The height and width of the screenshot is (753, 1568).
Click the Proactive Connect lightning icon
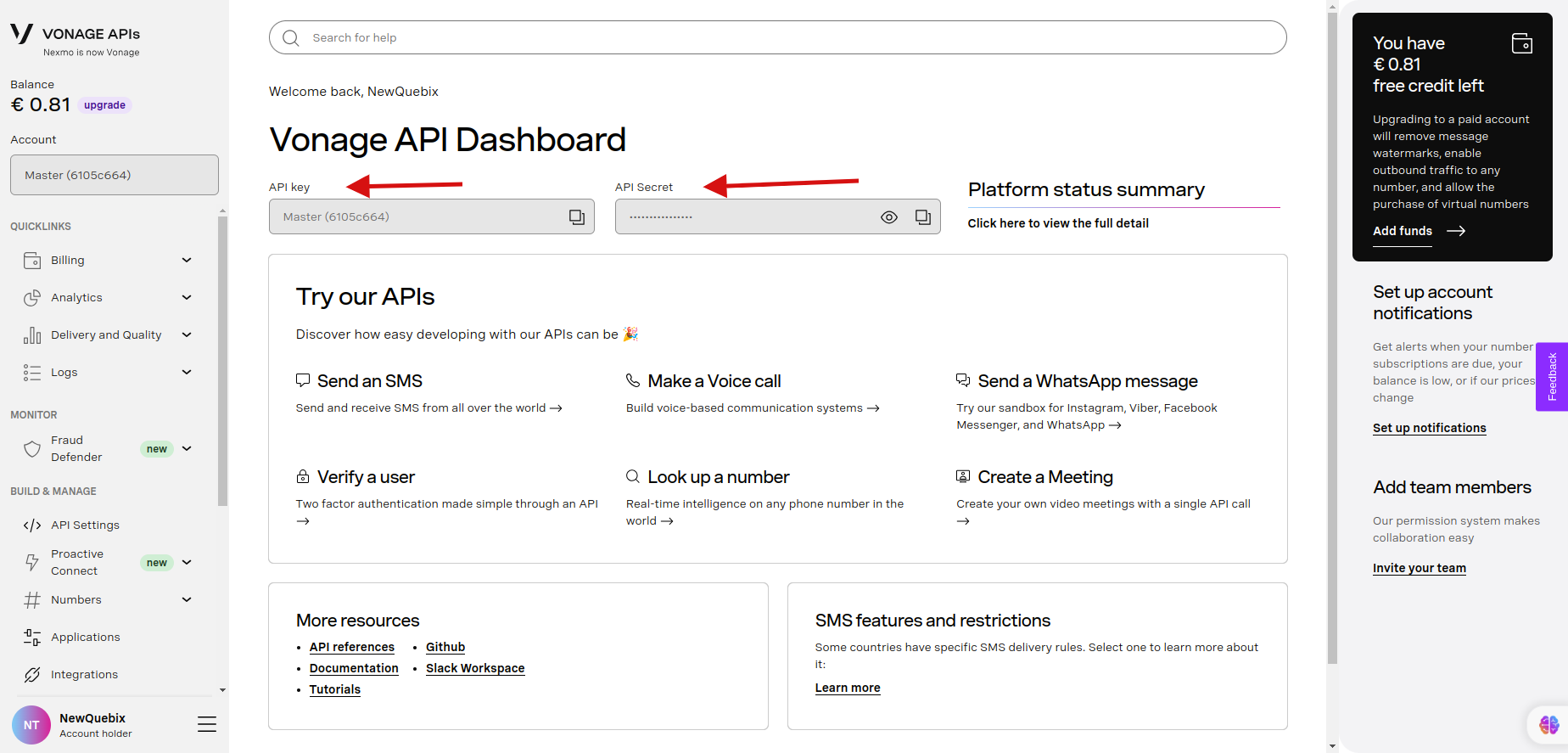click(x=32, y=563)
